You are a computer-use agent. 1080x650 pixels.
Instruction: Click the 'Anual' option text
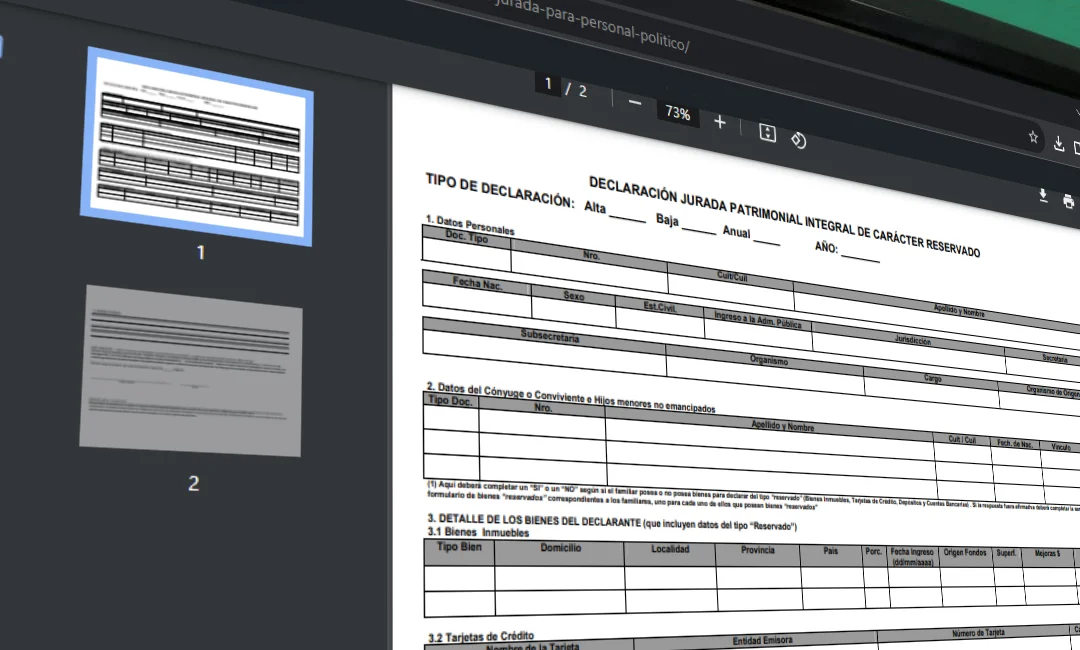click(x=736, y=232)
